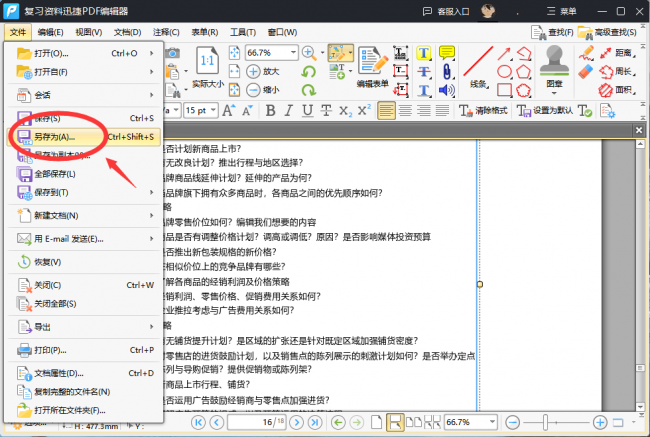Click zoom slider plus button
650x437 pixels.
pyautogui.click(x=600, y=422)
